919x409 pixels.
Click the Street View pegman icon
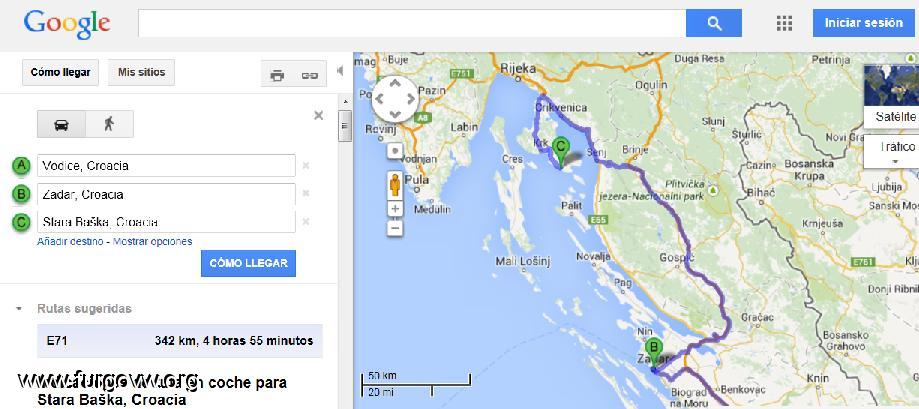click(395, 184)
